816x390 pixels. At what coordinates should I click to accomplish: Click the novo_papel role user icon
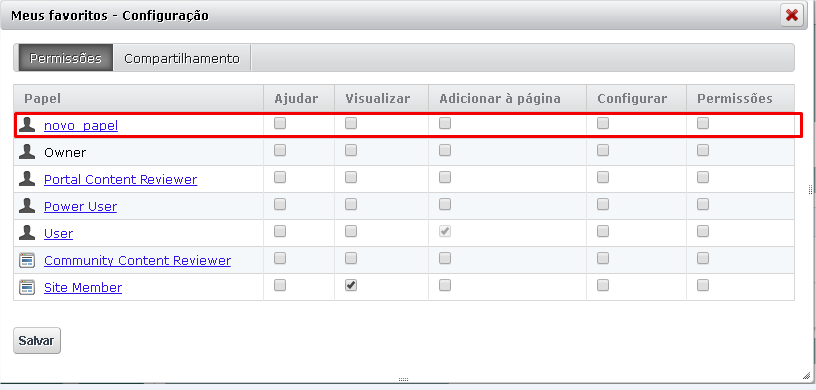point(27,125)
